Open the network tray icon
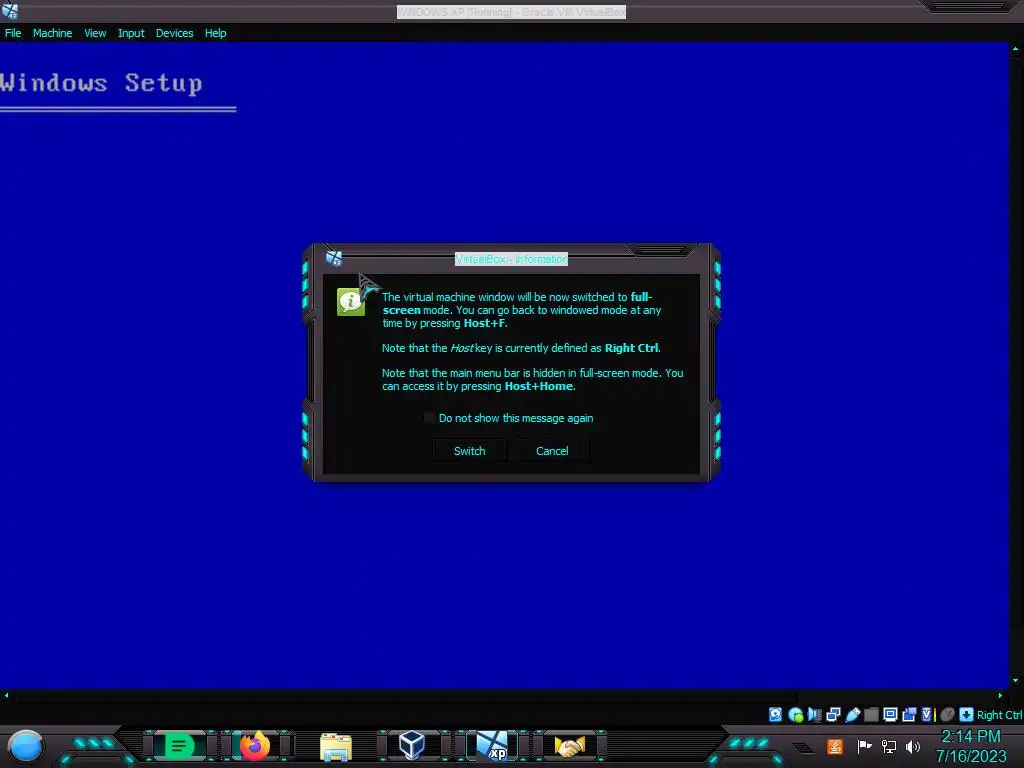Screen dimensions: 1024x768 [x=889, y=746]
